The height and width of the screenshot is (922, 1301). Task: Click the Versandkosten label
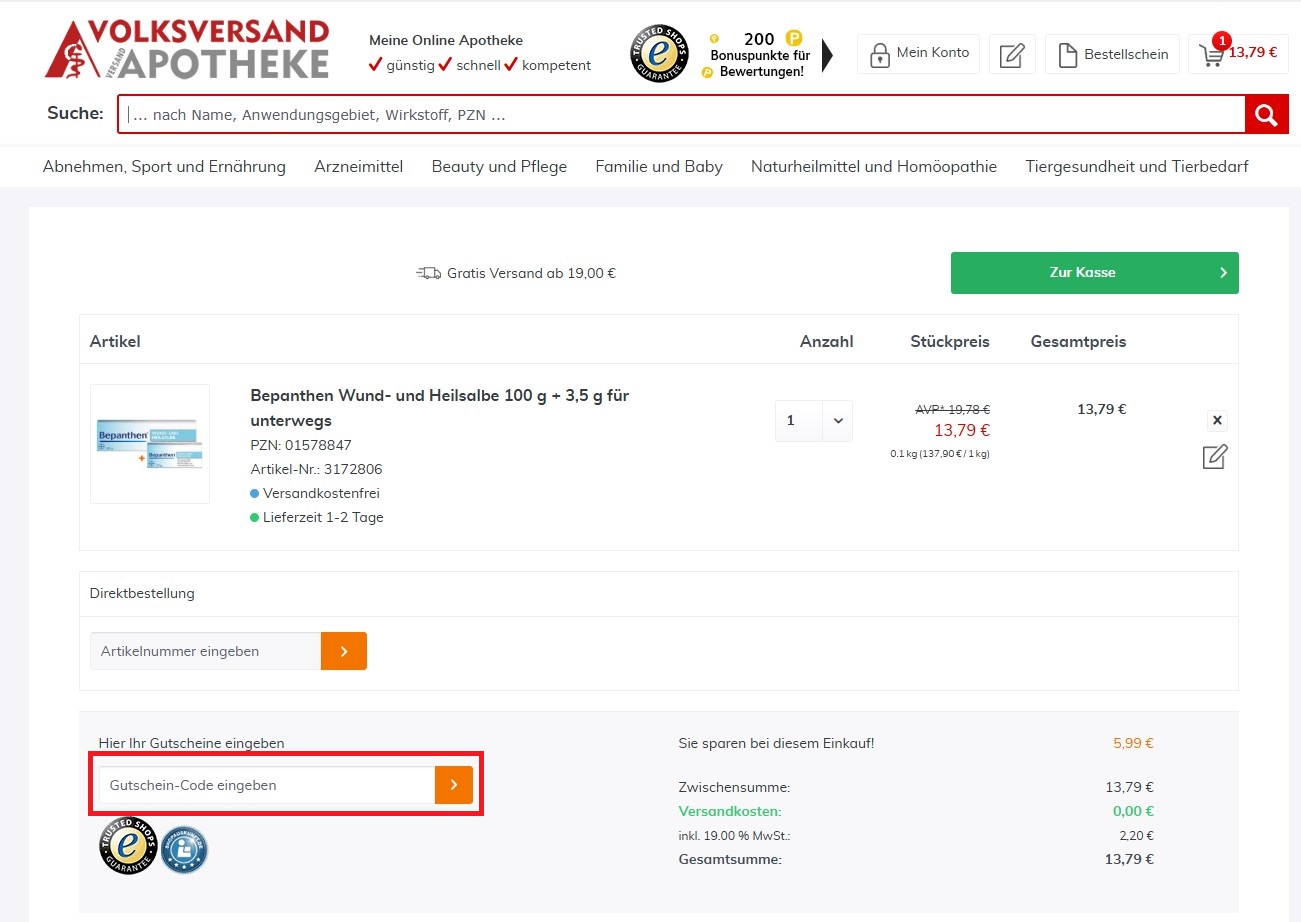point(729,811)
